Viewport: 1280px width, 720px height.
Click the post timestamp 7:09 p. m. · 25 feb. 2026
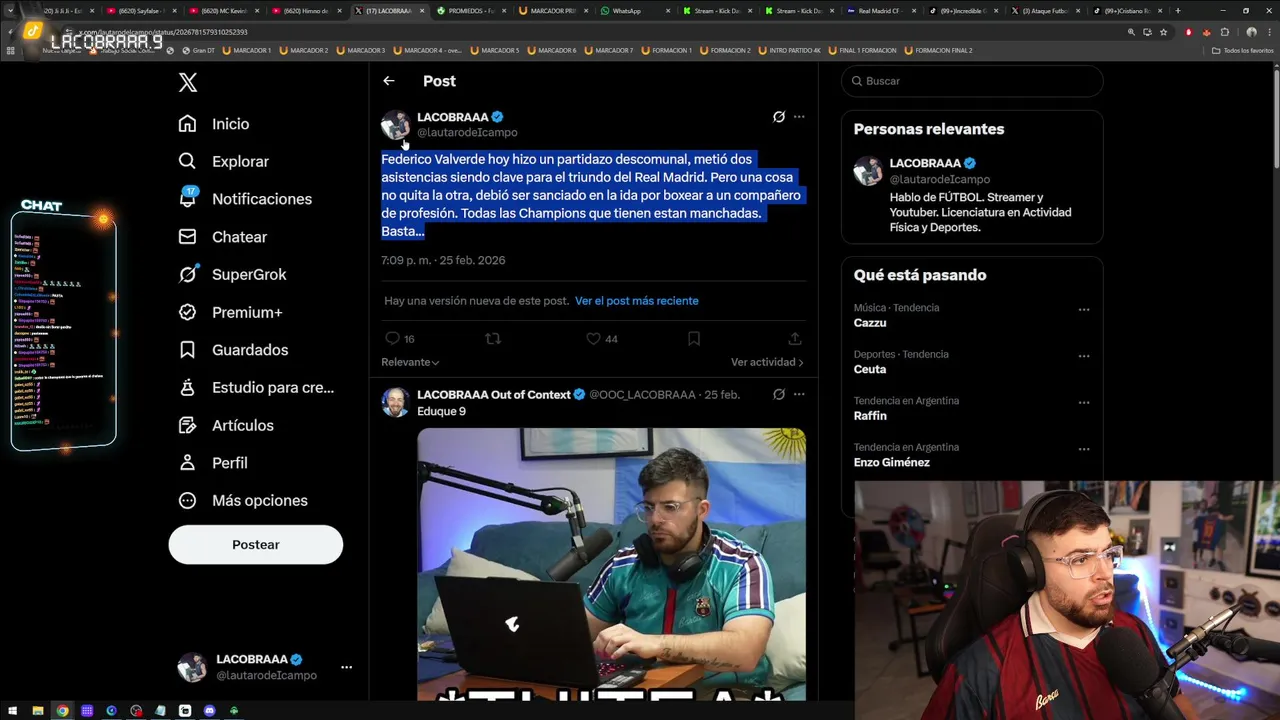(443, 260)
